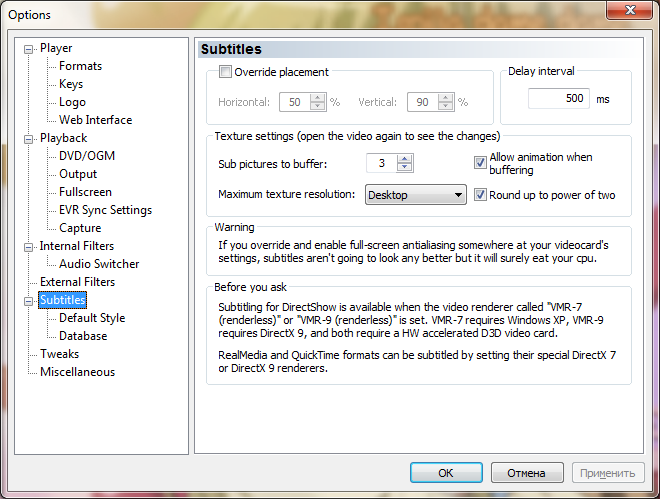Viewport: 660px width, 499px height.
Task: Click the Отмена cancel button
Action: (525, 473)
